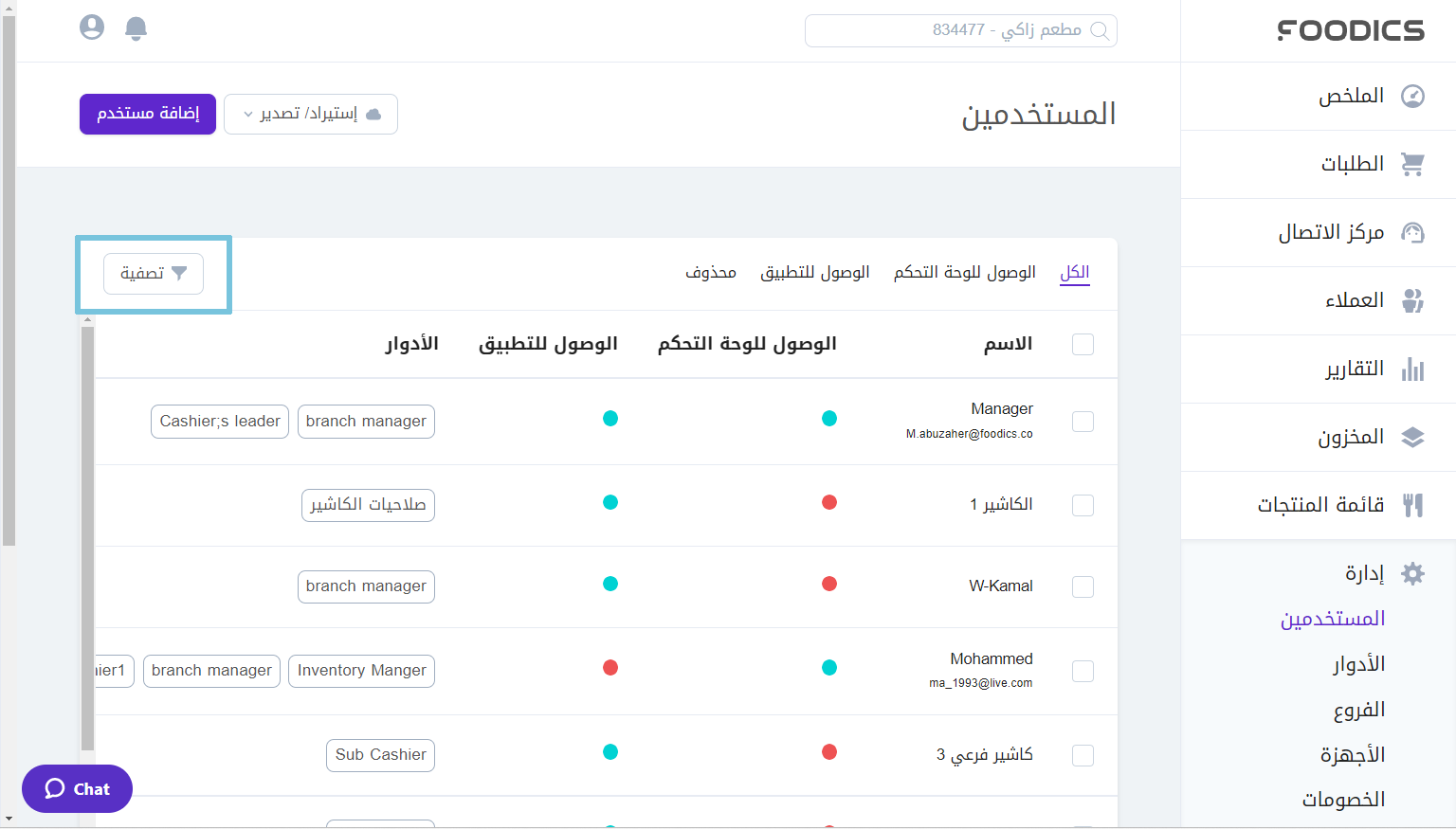The image size is (1456, 829).
Task: Switch to the محذوف tab
Action: [710, 272]
